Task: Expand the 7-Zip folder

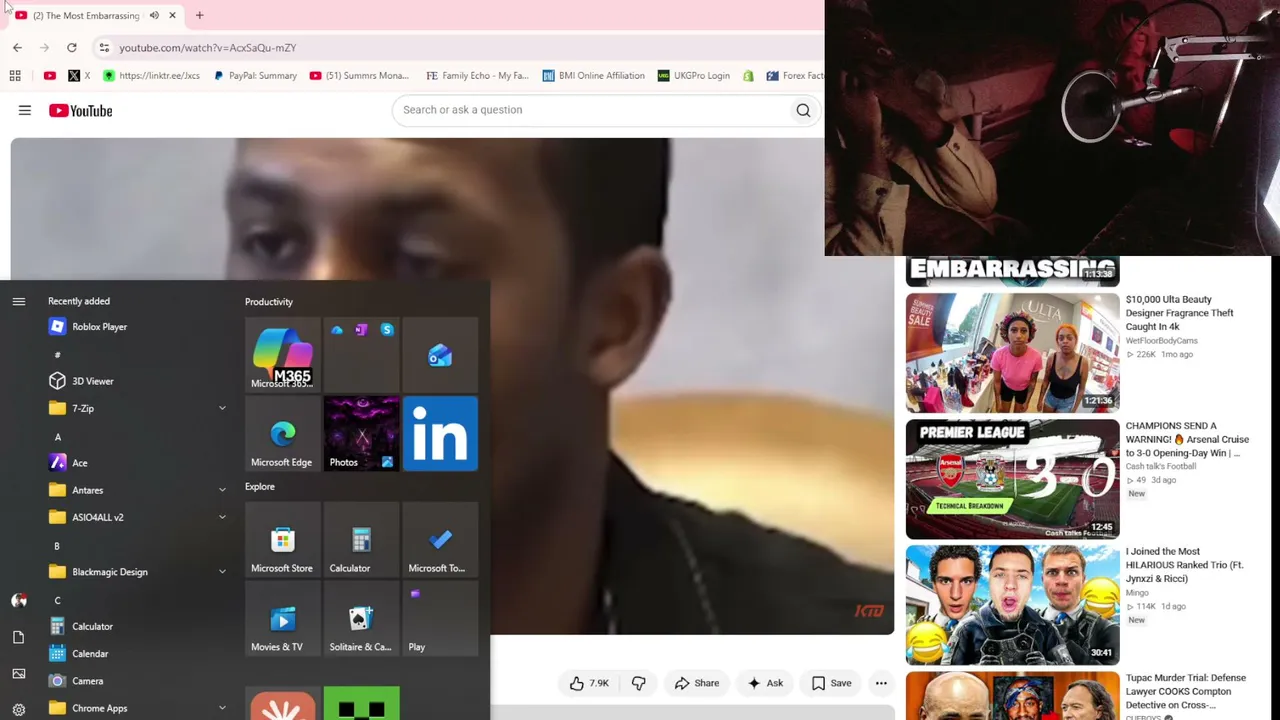Action: coord(138,409)
